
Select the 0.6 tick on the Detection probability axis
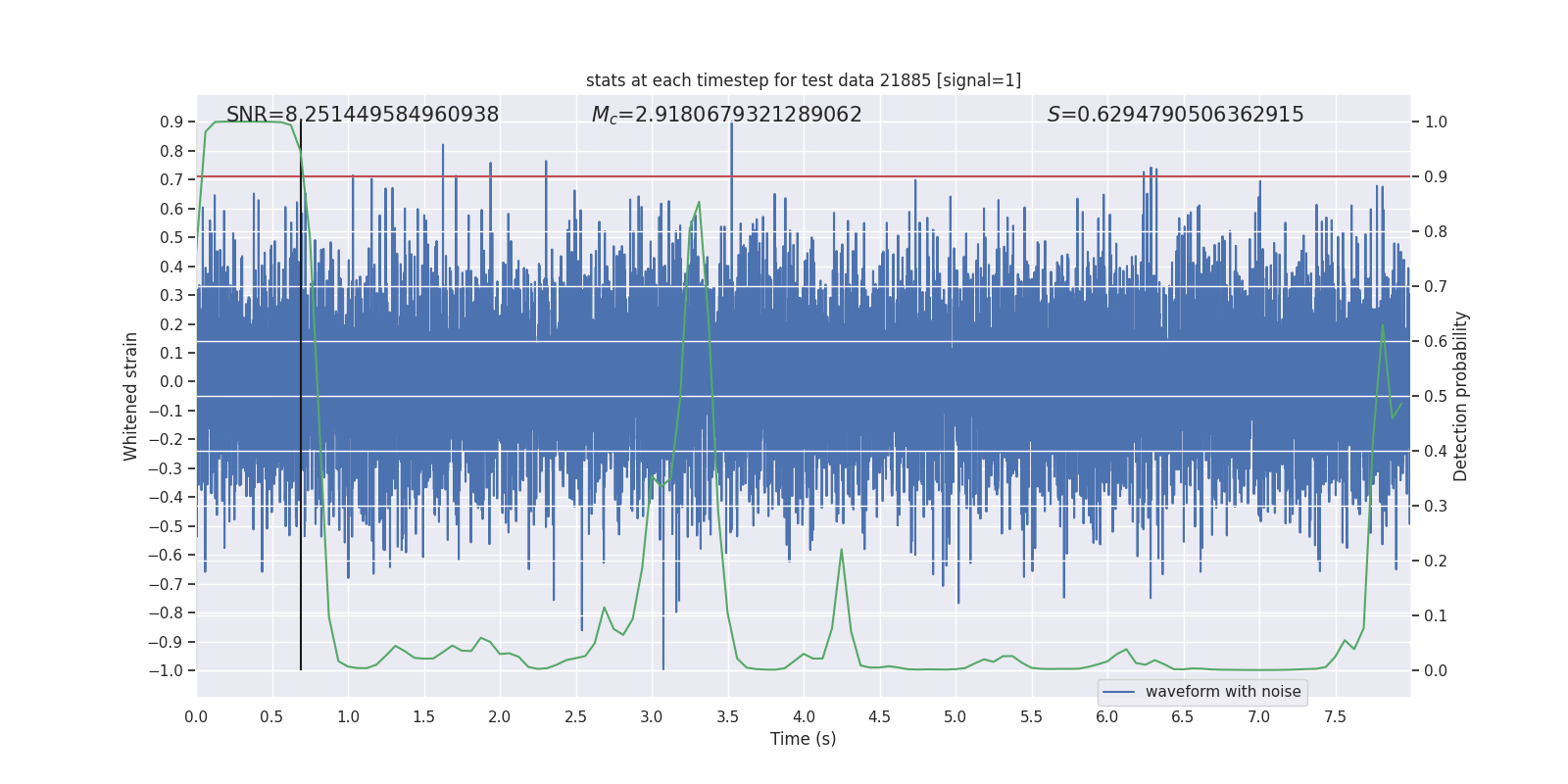point(1436,342)
